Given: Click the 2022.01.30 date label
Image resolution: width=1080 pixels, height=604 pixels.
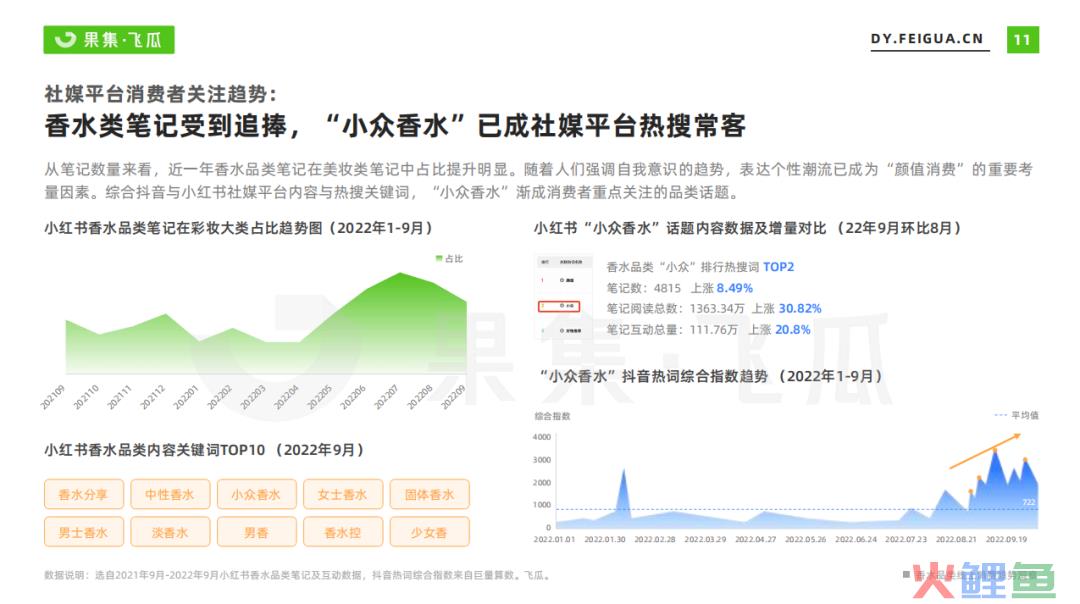Looking at the screenshot, I should click(x=605, y=539).
